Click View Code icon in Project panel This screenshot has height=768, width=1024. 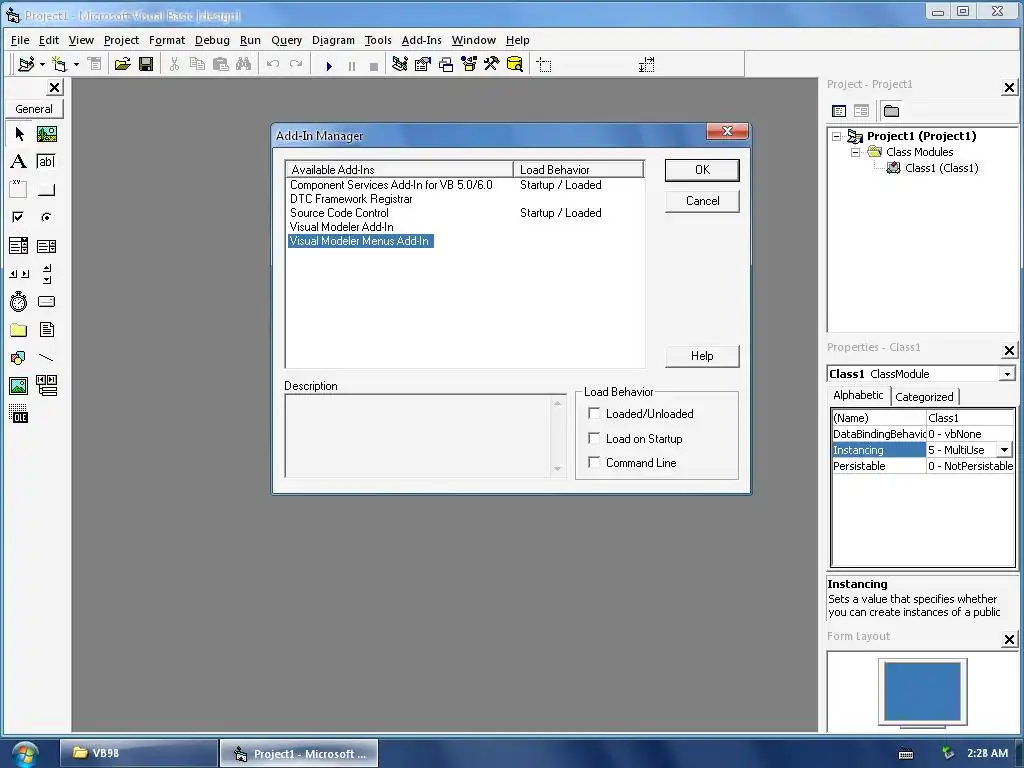(839, 111)
